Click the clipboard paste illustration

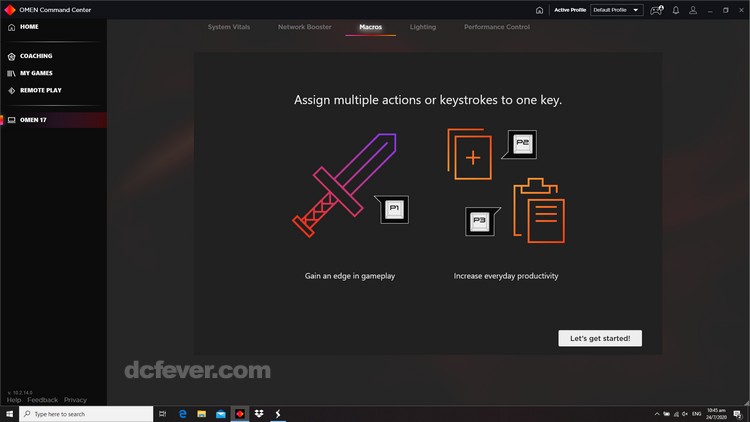point(539,211)
